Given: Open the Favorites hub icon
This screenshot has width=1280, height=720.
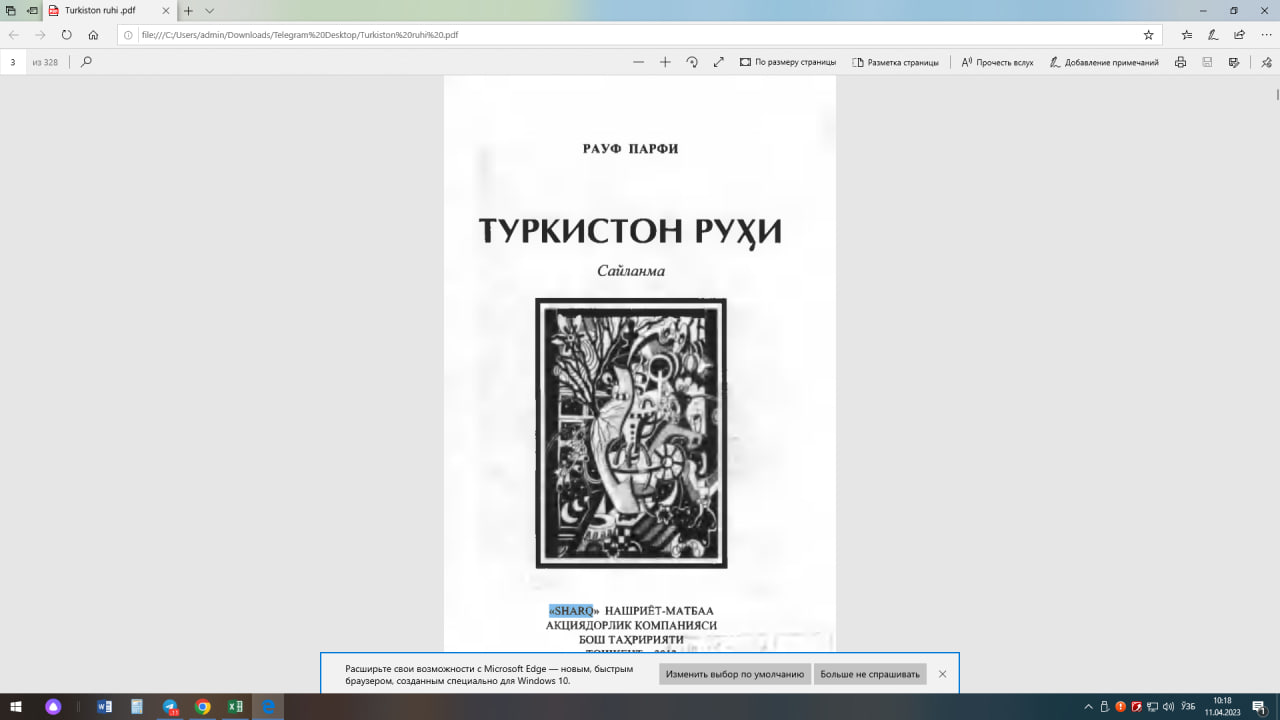Looking at the screenshot, I should (1187, 34).
